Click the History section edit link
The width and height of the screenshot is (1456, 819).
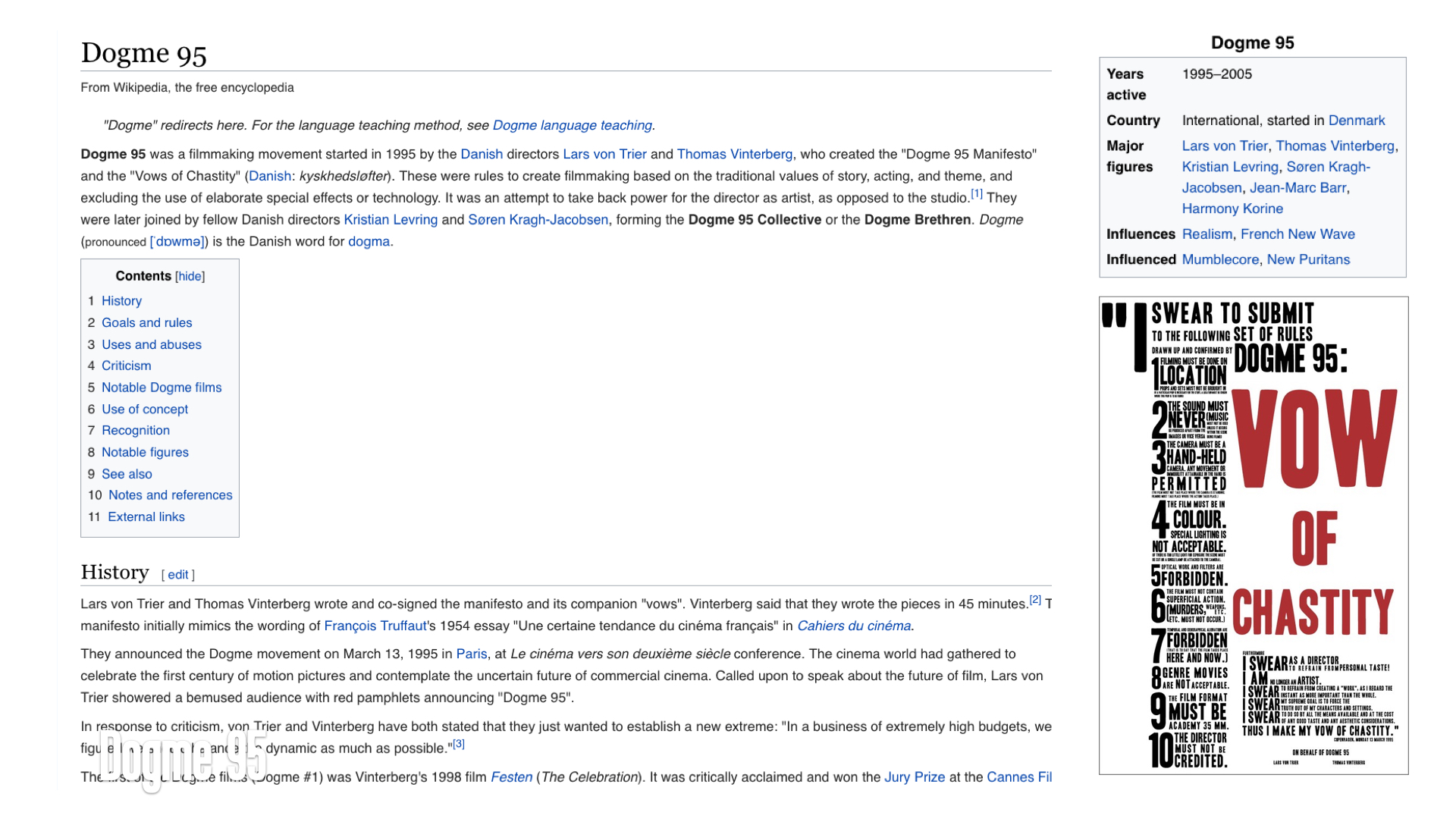coord(177,575)
